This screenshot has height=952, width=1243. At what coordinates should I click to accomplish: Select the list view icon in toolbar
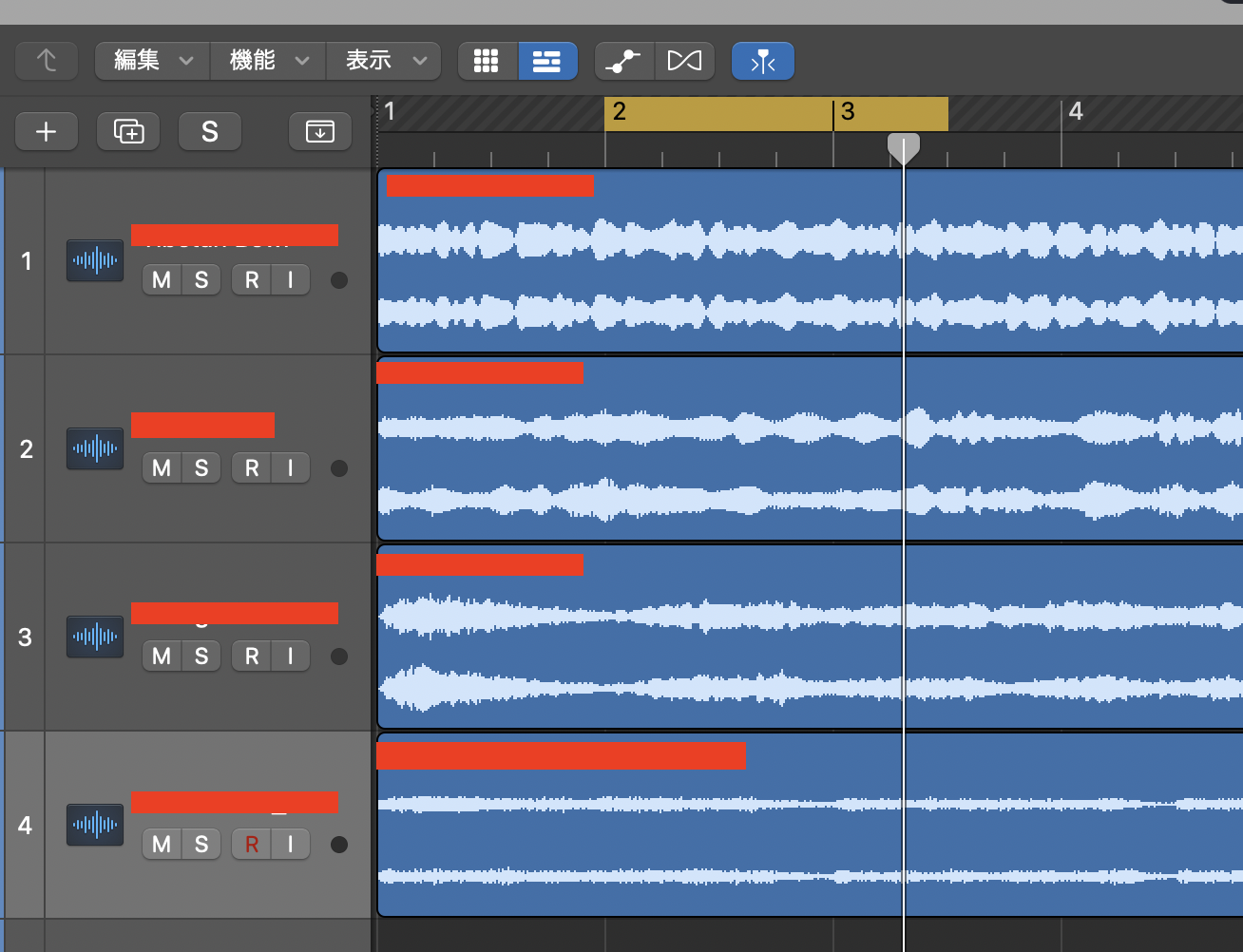point(546,61)
